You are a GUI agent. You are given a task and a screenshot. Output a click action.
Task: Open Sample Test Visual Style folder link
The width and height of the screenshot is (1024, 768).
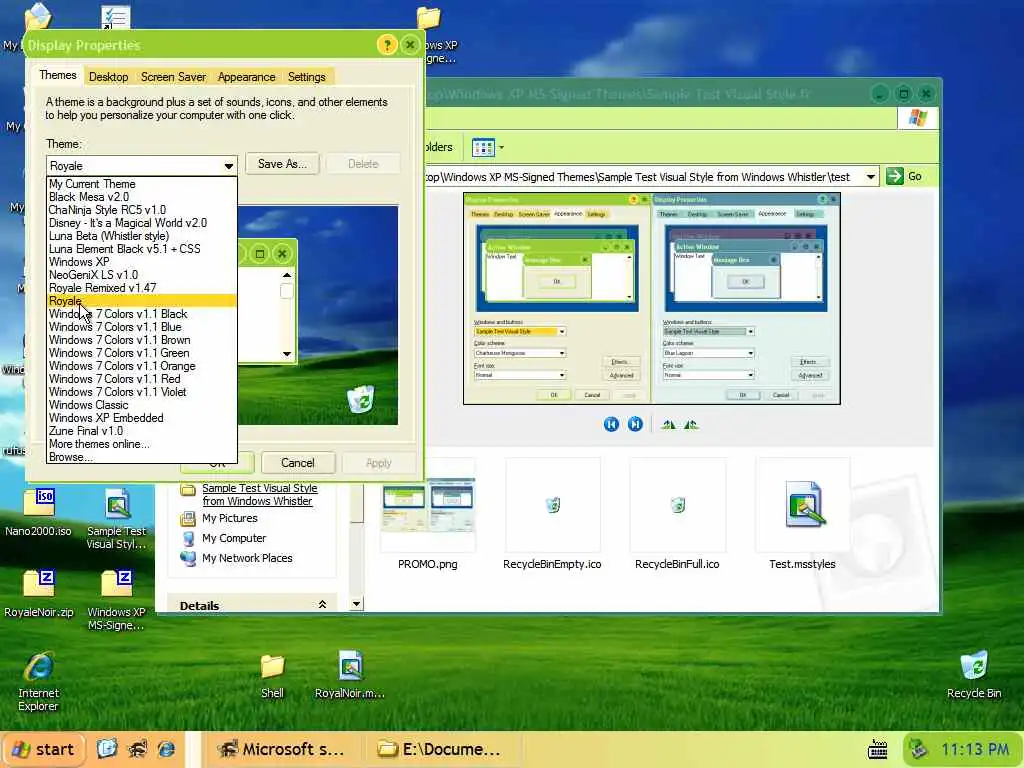[259, 494]
